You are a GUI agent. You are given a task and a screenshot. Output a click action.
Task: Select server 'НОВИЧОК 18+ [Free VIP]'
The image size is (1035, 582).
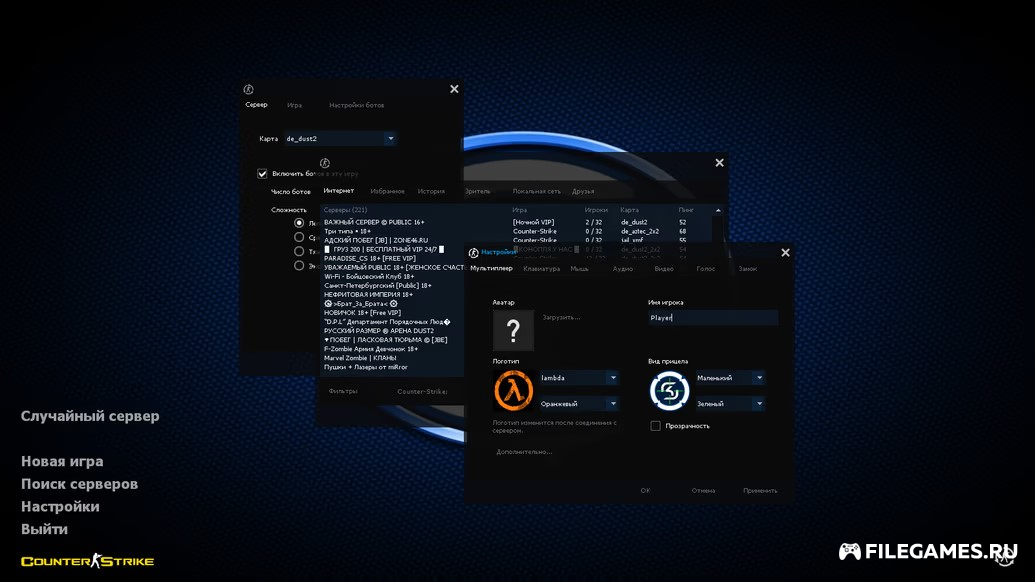[x=362, y=313]
